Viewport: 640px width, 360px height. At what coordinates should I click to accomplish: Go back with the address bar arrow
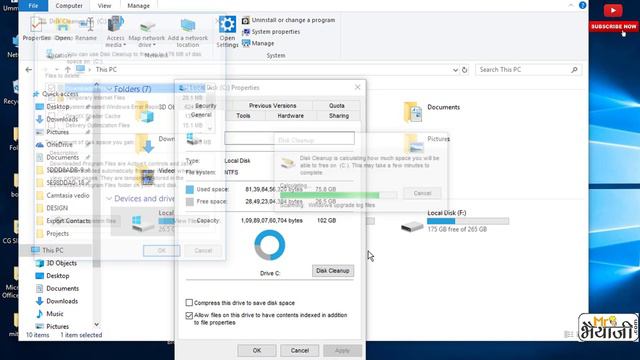(x=29, y=70)
